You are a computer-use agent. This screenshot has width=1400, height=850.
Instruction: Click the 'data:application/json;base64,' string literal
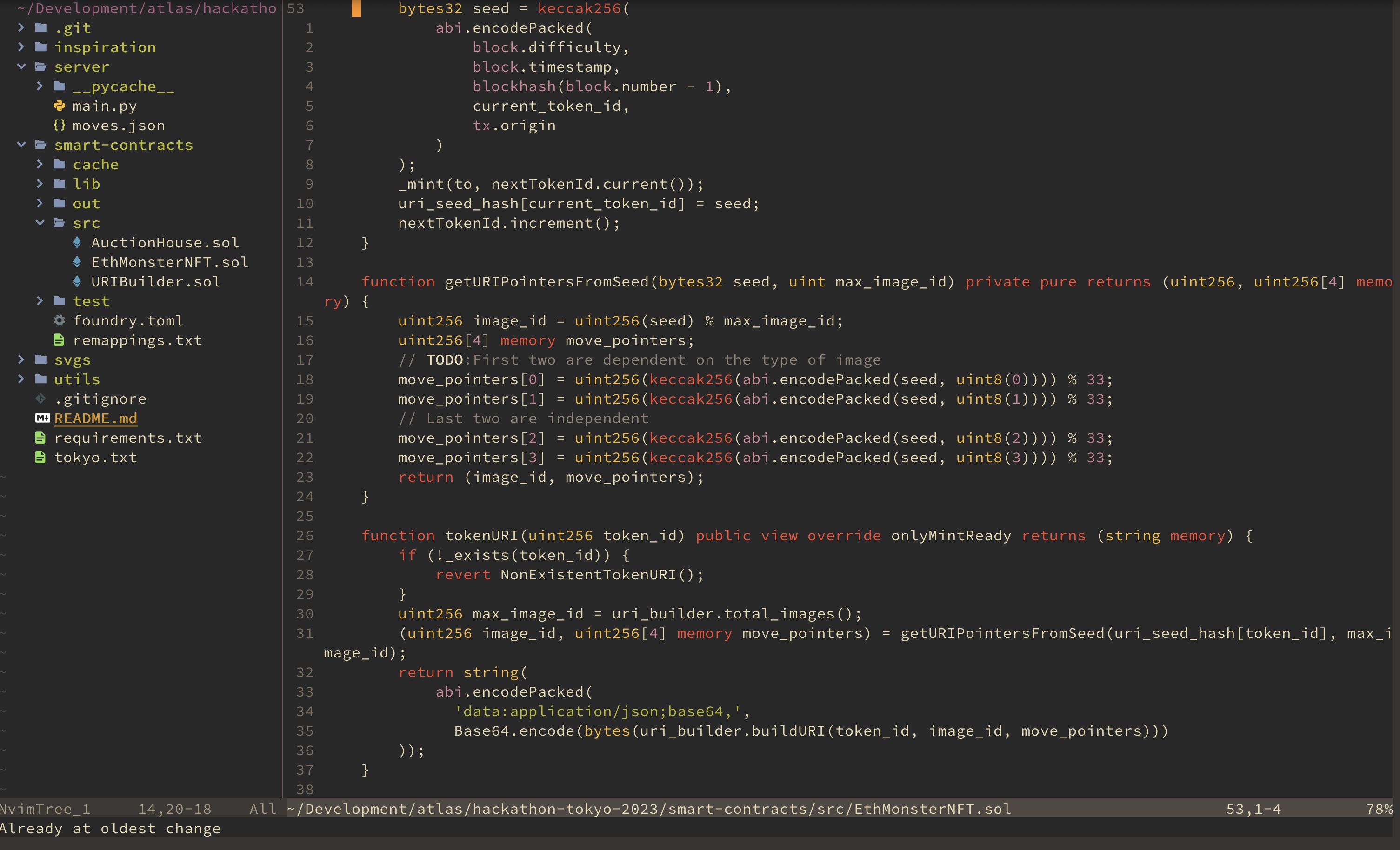click(599, 711)
